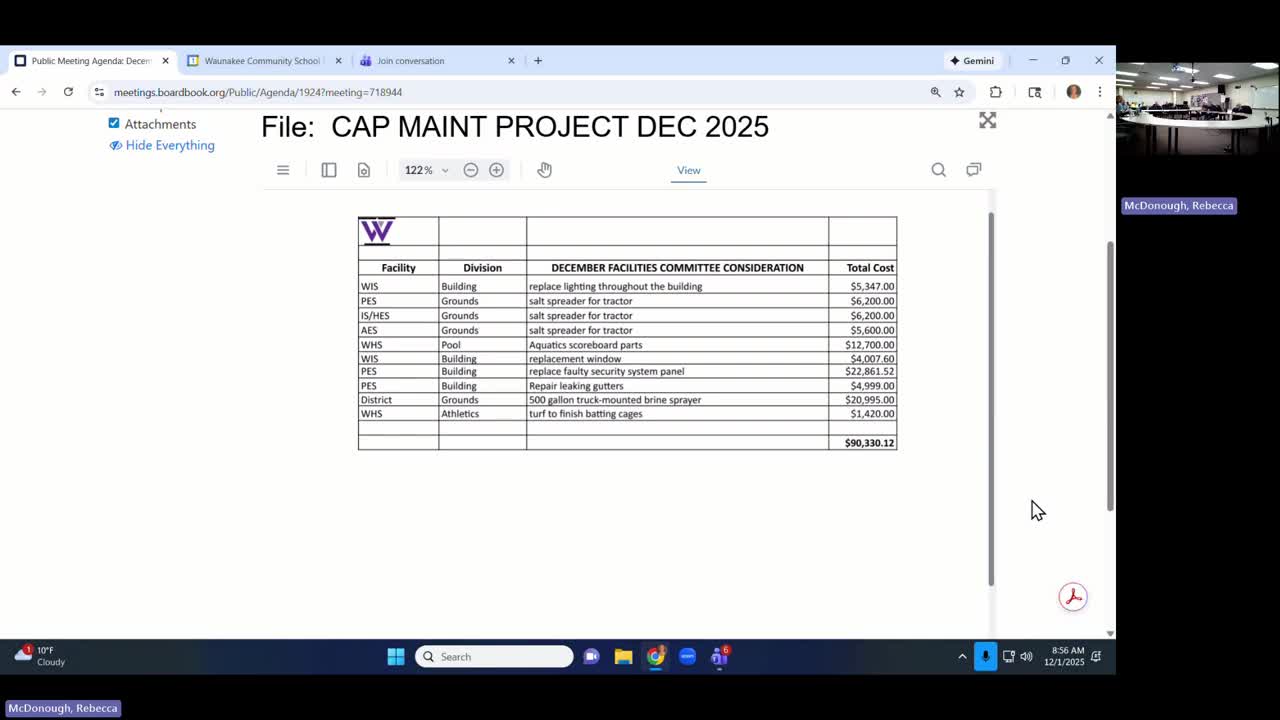Reload the meetings.boardbook.org page
This screenshot has width=1280, height=720.
pyautogui.click(x=68, y=91)
